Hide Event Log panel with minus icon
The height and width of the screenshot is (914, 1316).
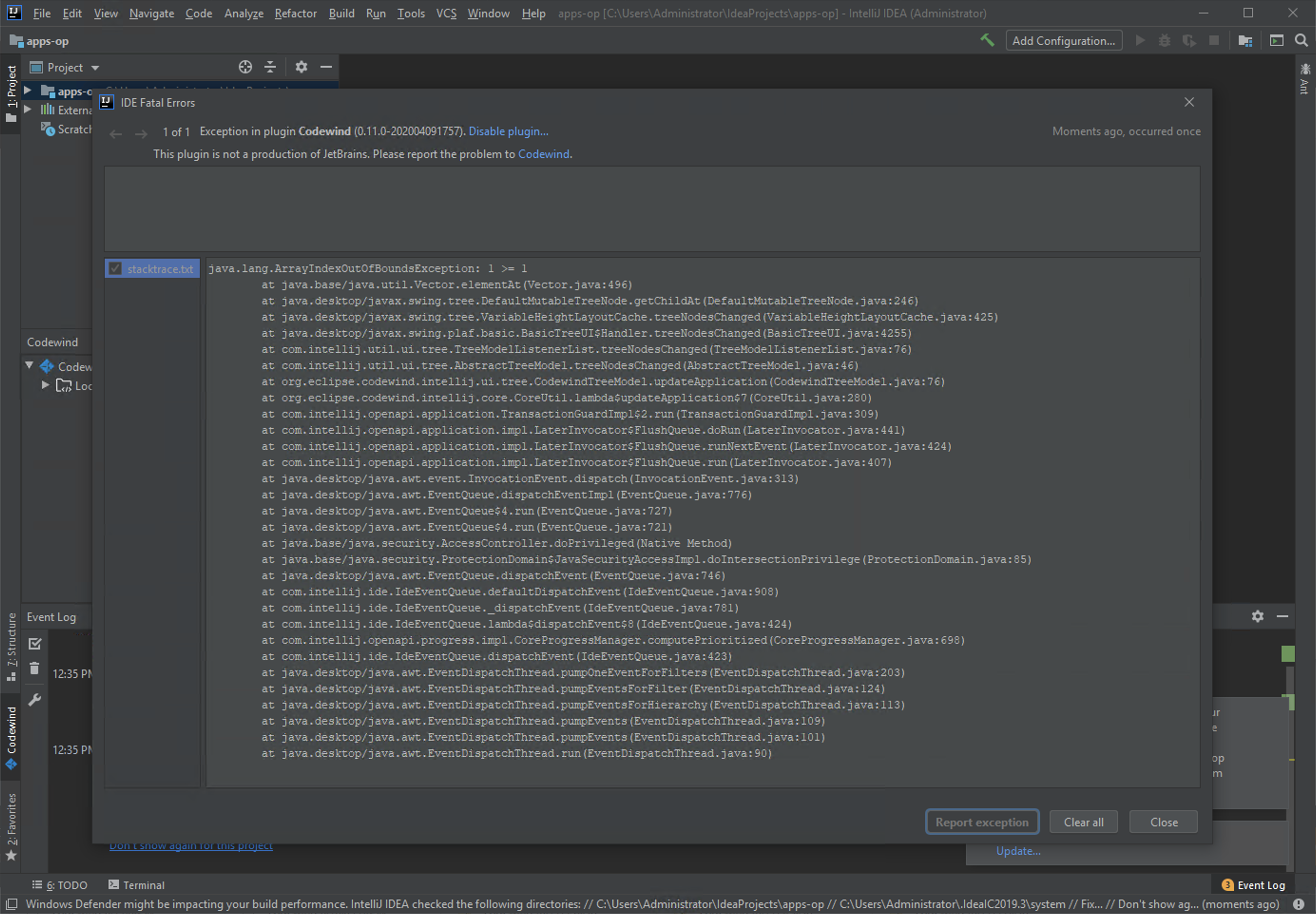pos(1282,616)
